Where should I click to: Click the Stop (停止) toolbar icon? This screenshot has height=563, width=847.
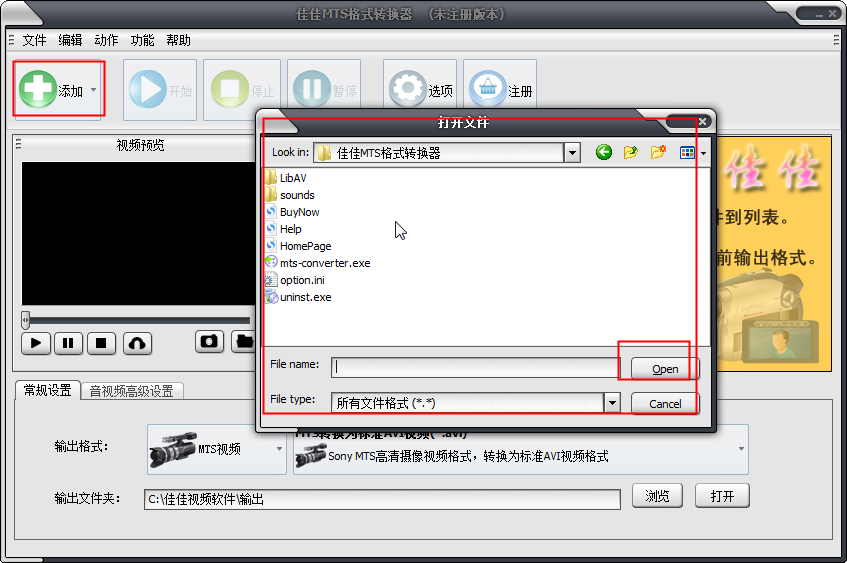230,89
